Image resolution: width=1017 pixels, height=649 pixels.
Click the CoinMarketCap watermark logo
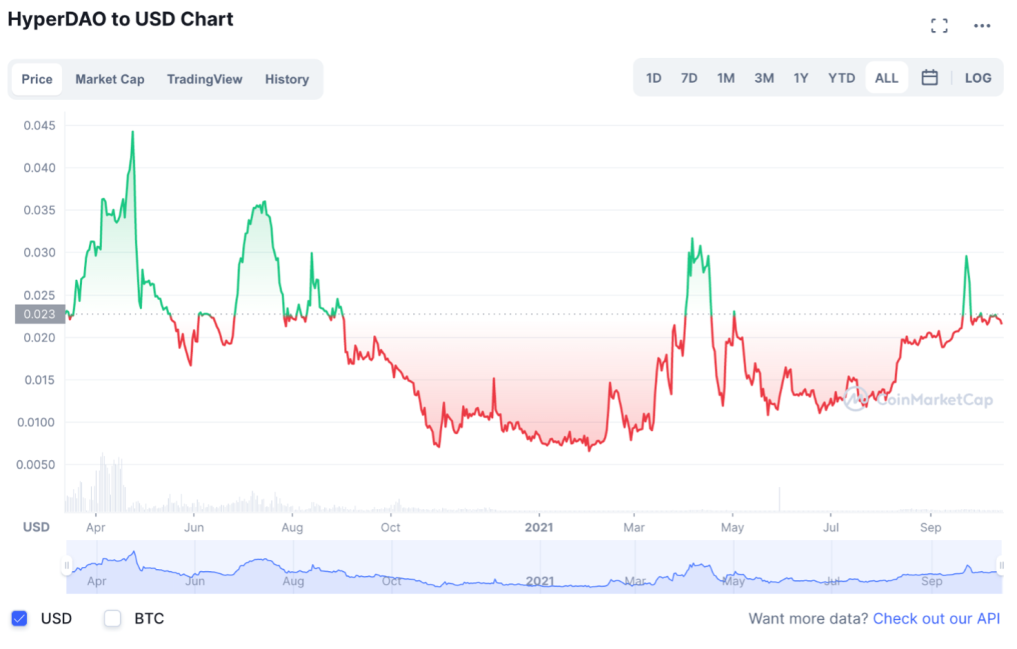[918, 399]
